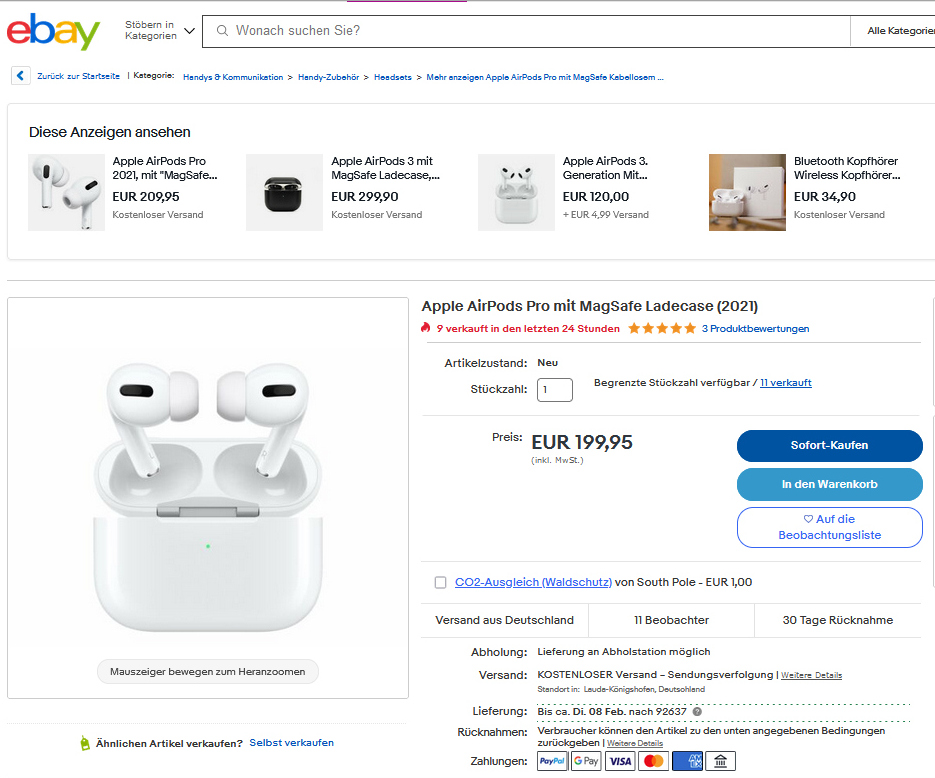Image resolution: width=935 pixels, height=778 pixels.
Task: Click the back arrow to Startseite
Action: click(21, 76)
